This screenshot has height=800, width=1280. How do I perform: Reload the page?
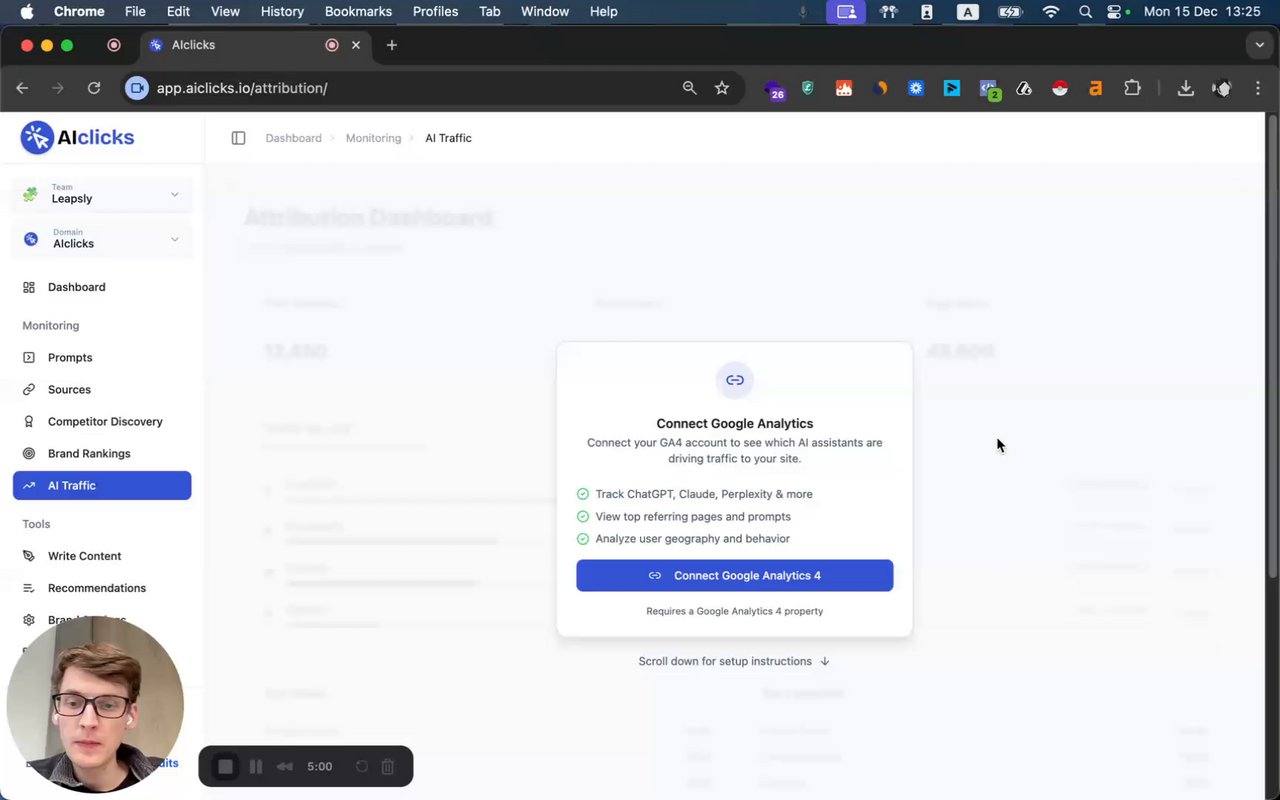[94, 88]
